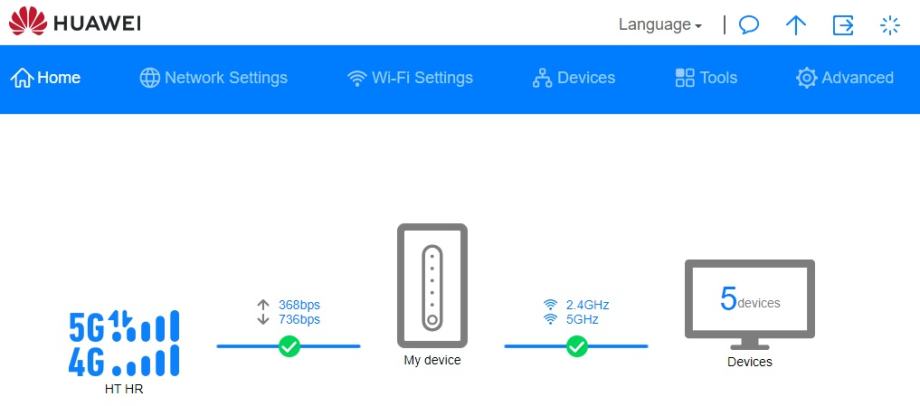Open the Wi-Fi Settings tab

pyautogui.click(x=410, y=78)
